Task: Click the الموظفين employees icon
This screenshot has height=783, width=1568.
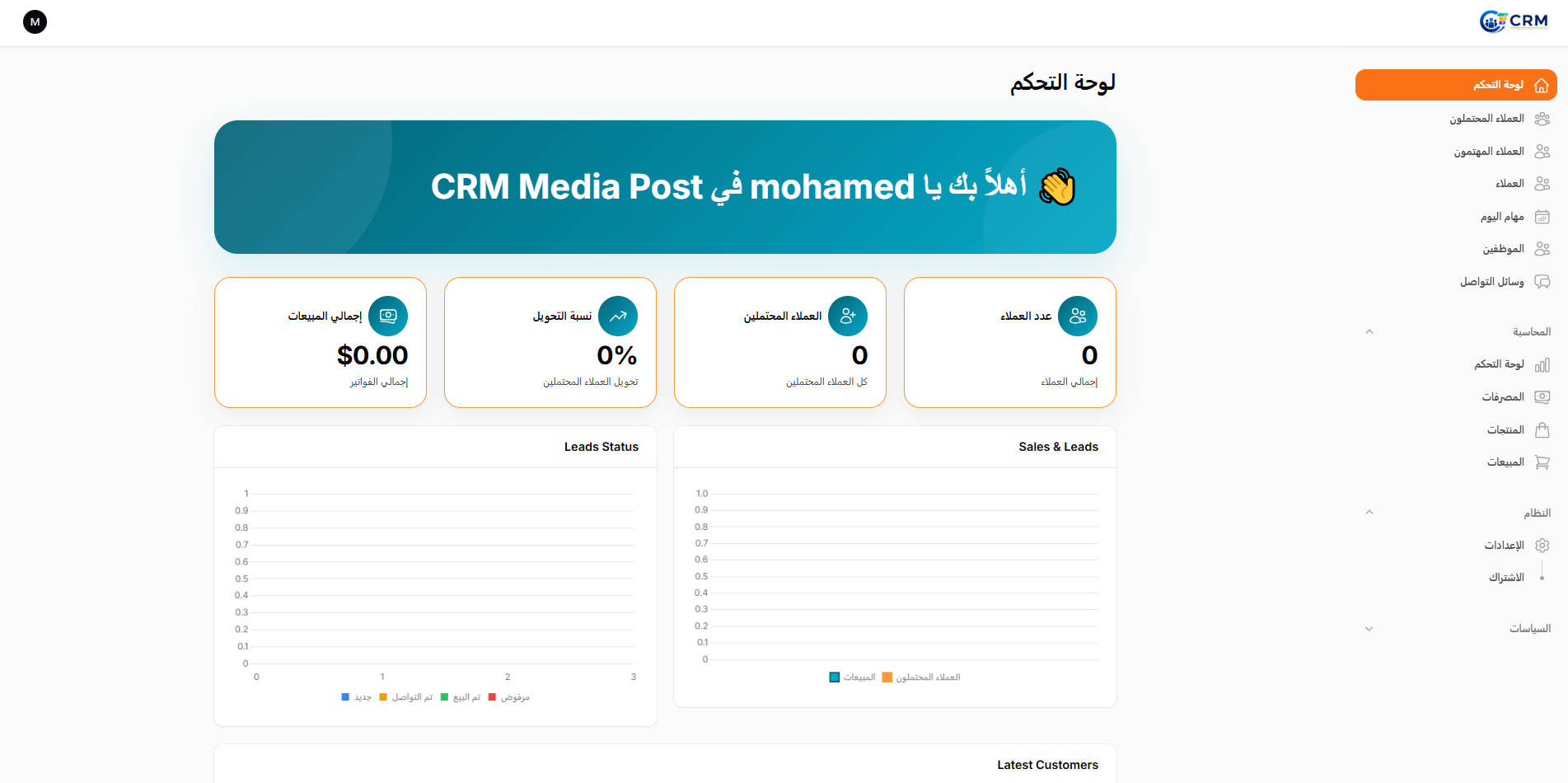Action: (1542, 249)
